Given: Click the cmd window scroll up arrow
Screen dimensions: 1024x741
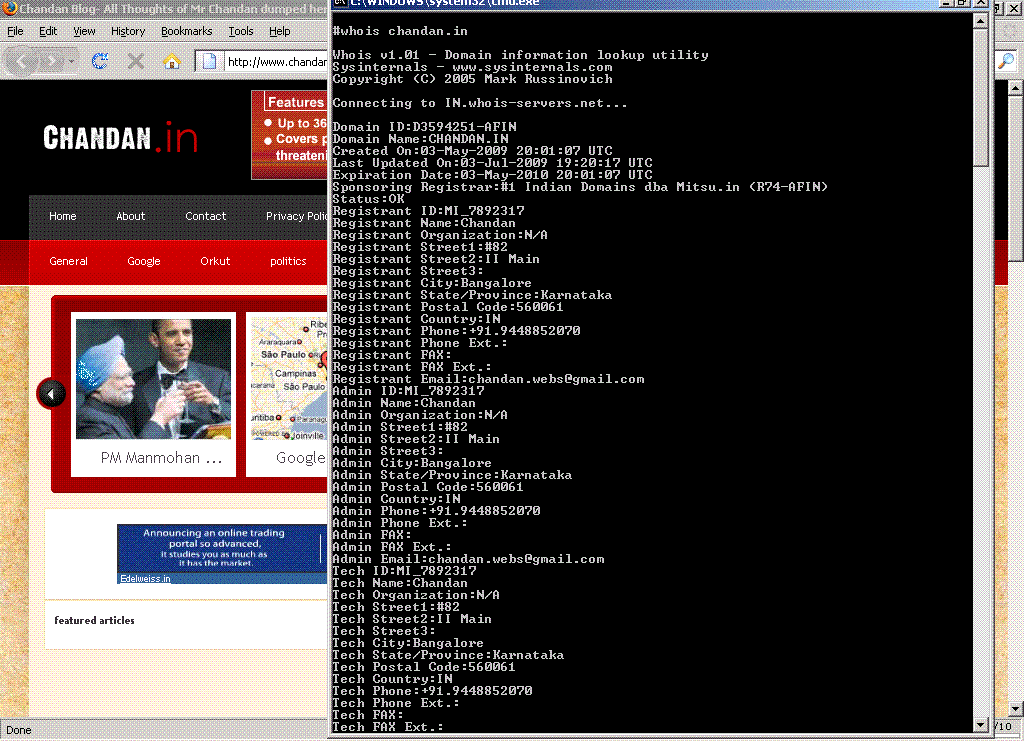Looking at the screenshot, I should [x=980, y=21].
